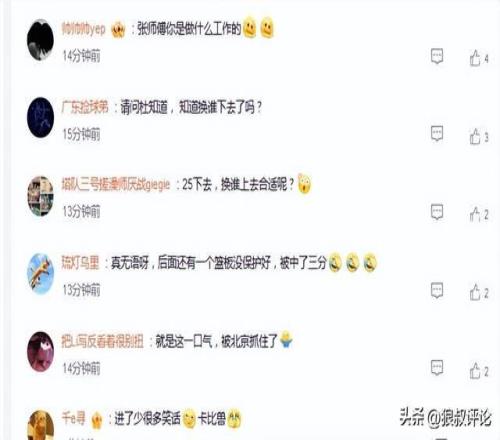500x440 pixels.
Task: Reply to the '25下去，换谁上去合适呢' comment
Action: point(437,212)
